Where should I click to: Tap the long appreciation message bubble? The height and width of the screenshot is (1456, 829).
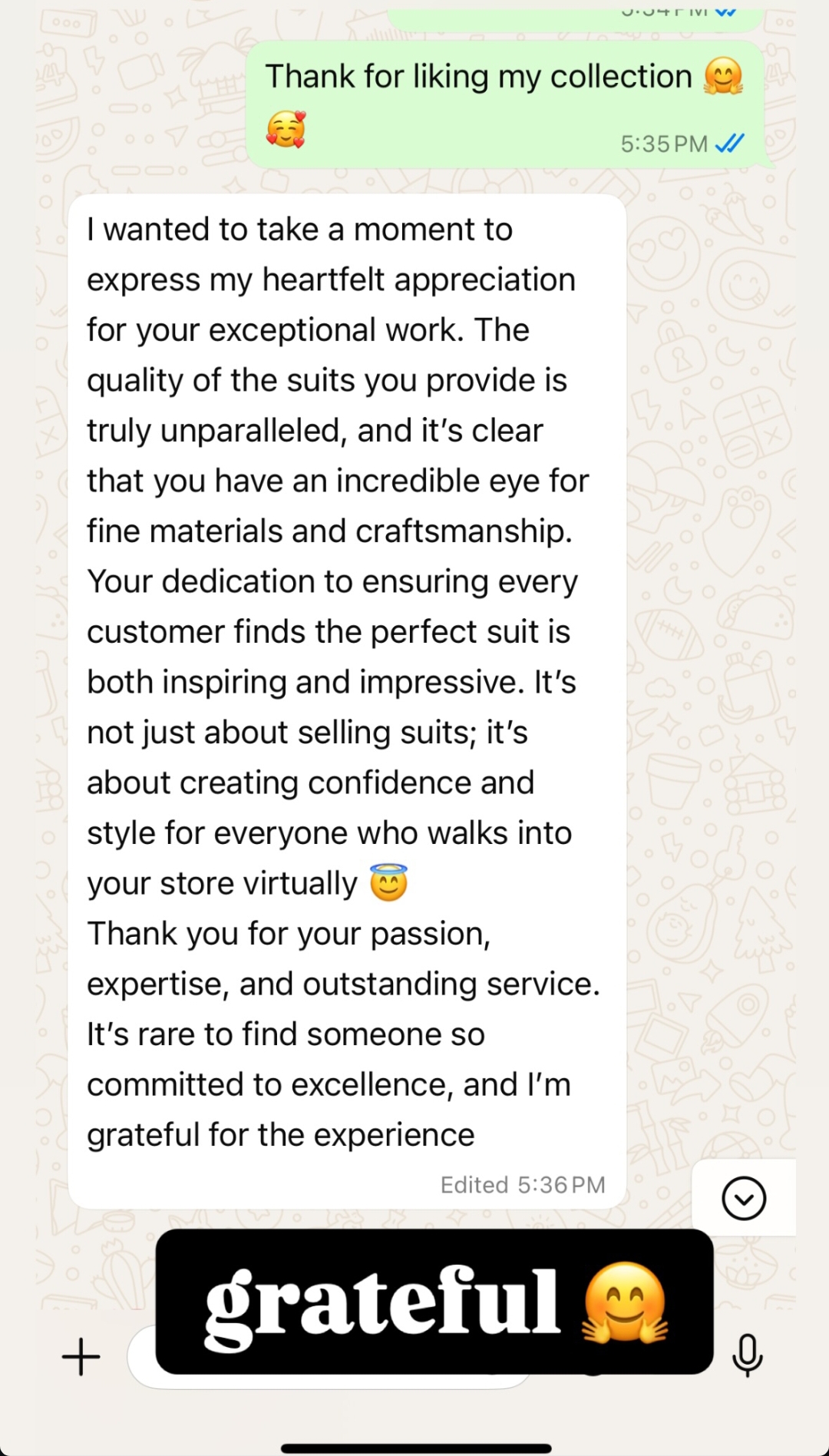pos(345,691)
